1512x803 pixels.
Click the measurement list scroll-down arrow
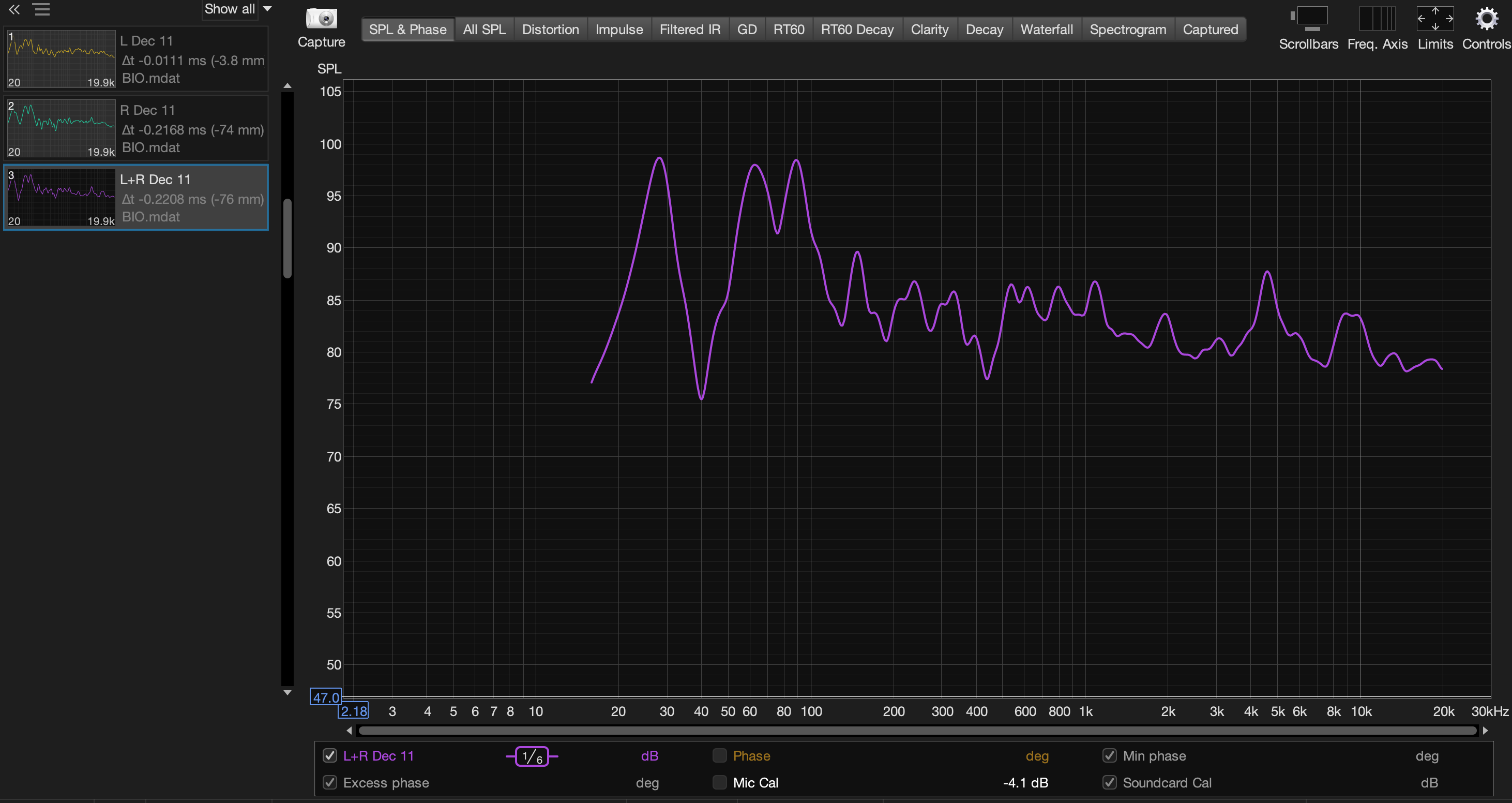287,693
